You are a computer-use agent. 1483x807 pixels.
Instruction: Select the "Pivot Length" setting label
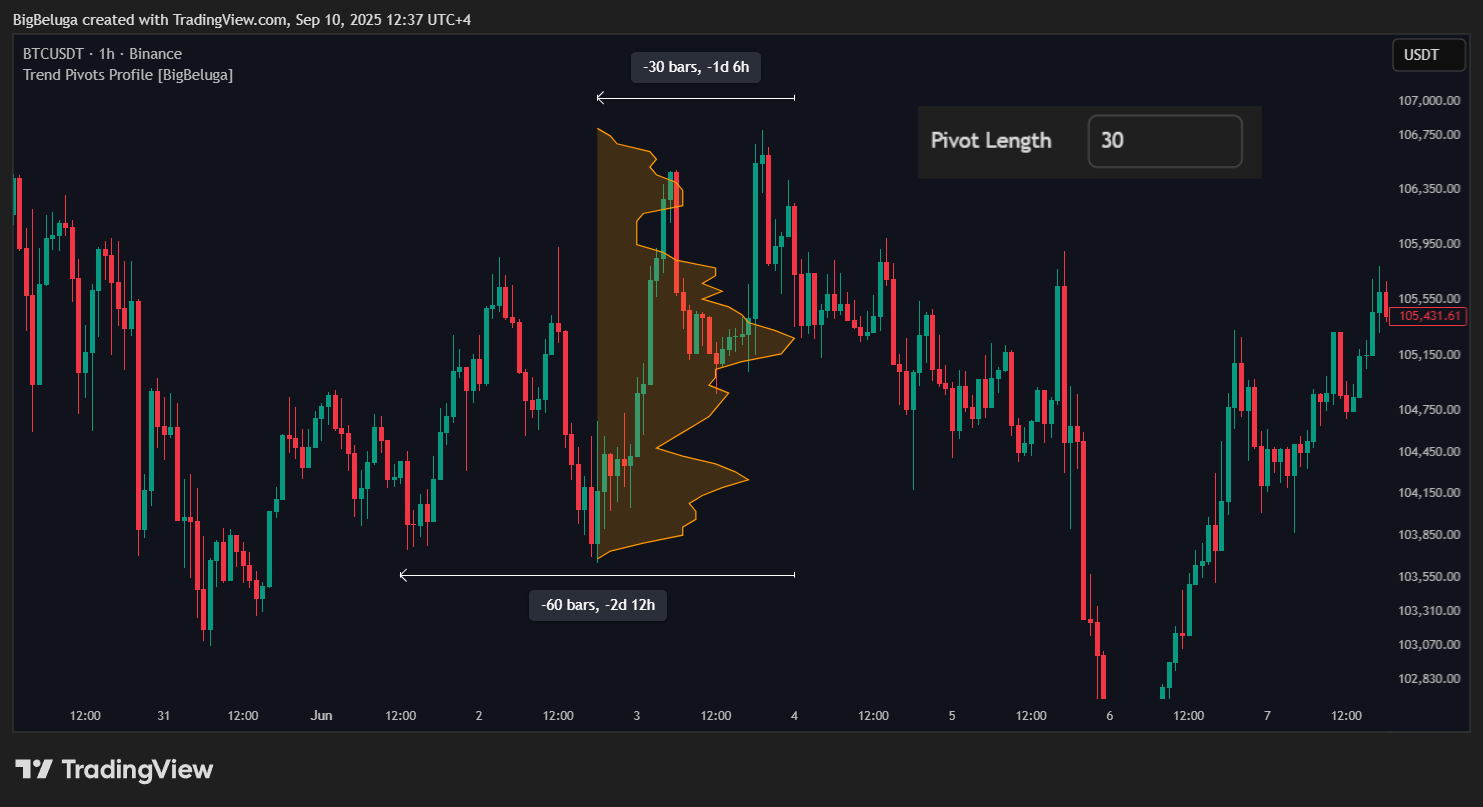(x=991, y=141)
